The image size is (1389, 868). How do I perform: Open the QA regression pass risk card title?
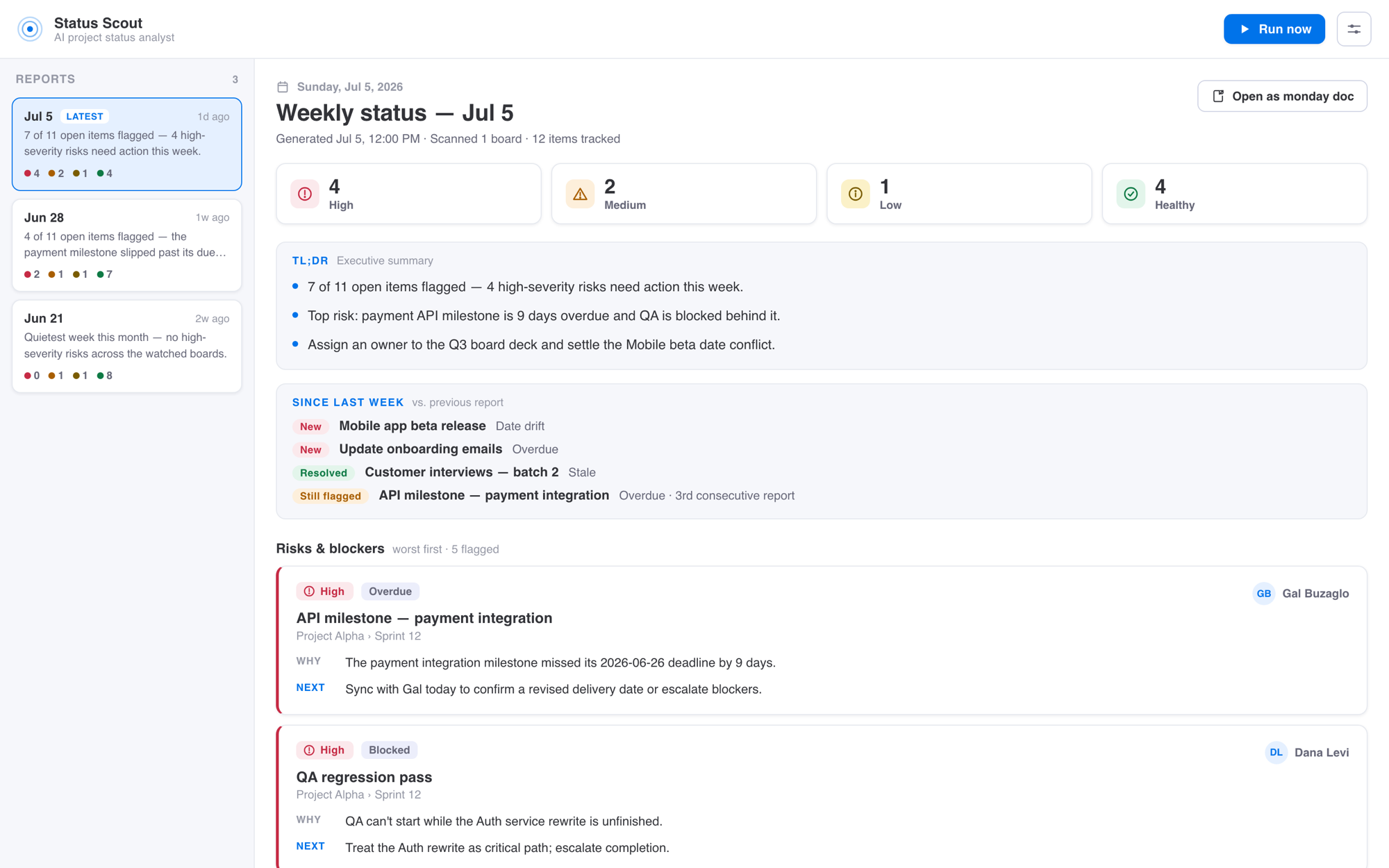pos(364,777)
